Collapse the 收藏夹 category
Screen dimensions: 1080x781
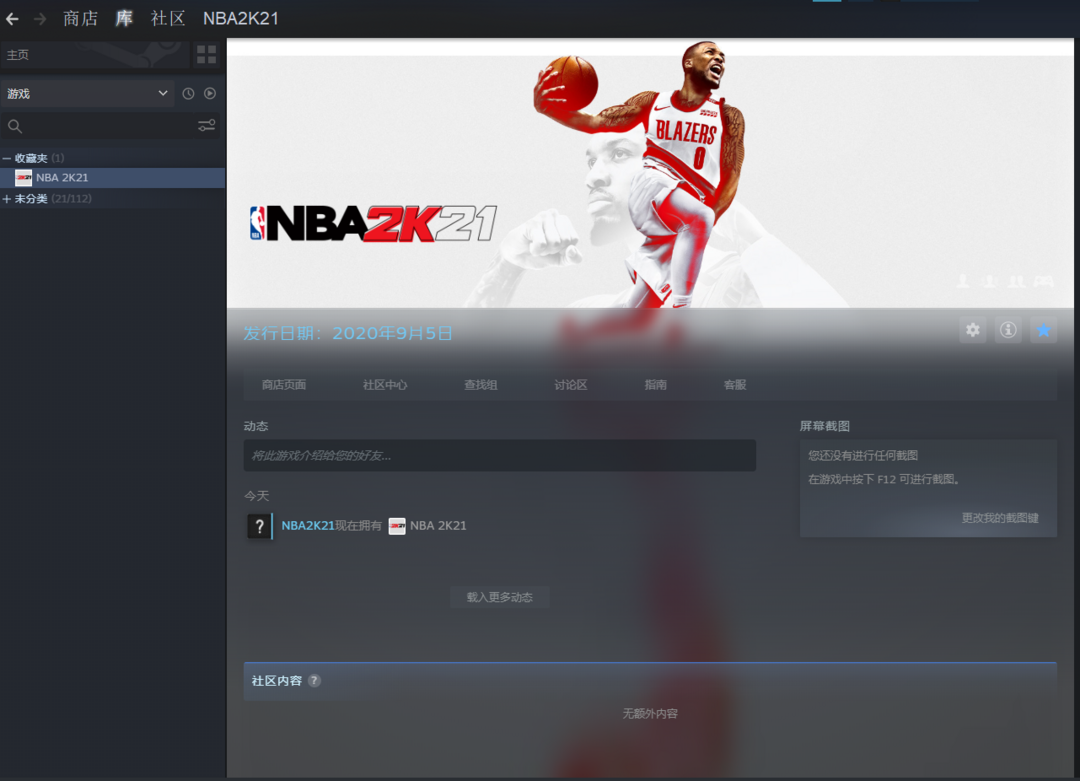pos(7,159)
